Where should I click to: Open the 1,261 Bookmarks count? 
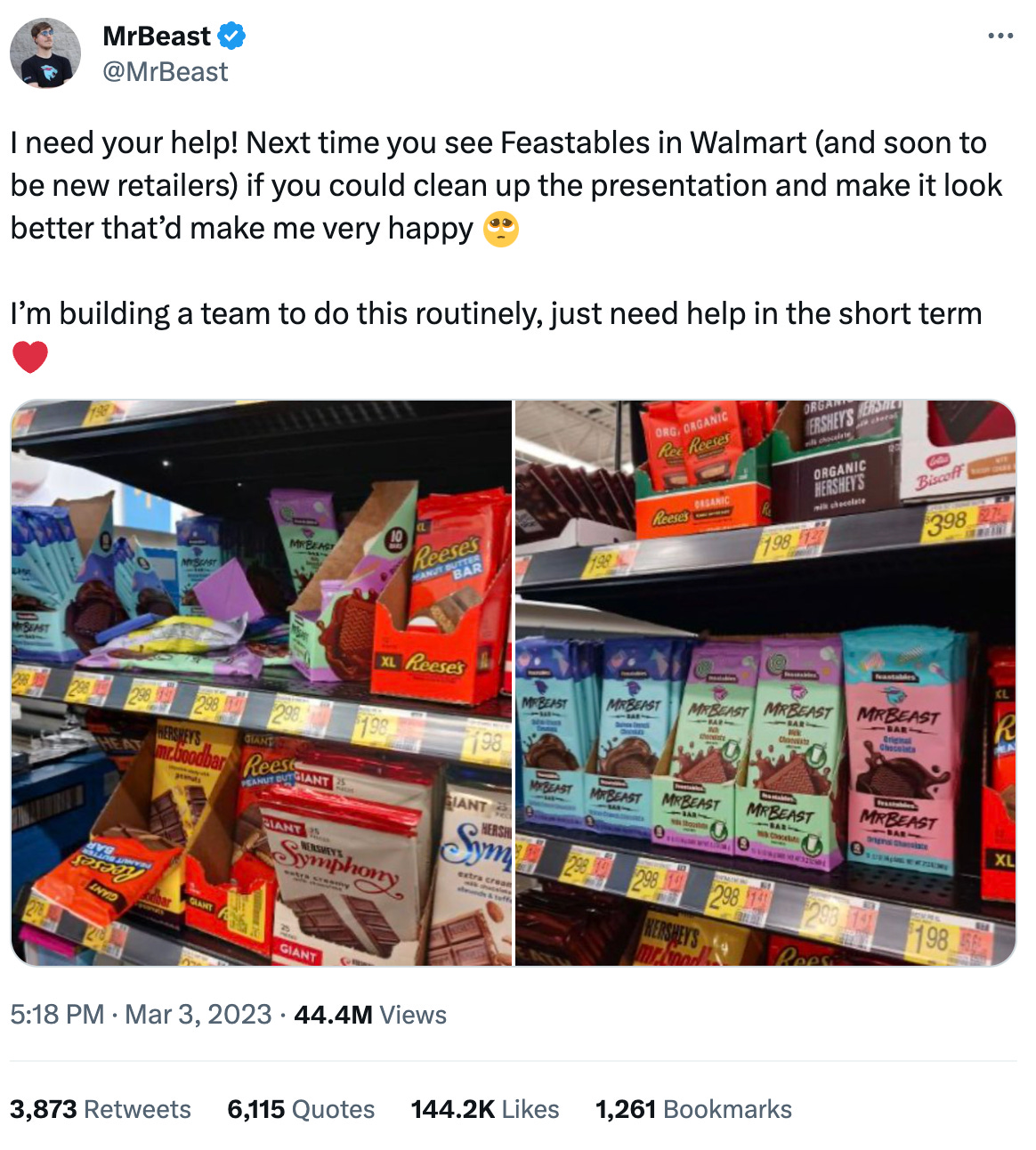[x=693, y=1109]
